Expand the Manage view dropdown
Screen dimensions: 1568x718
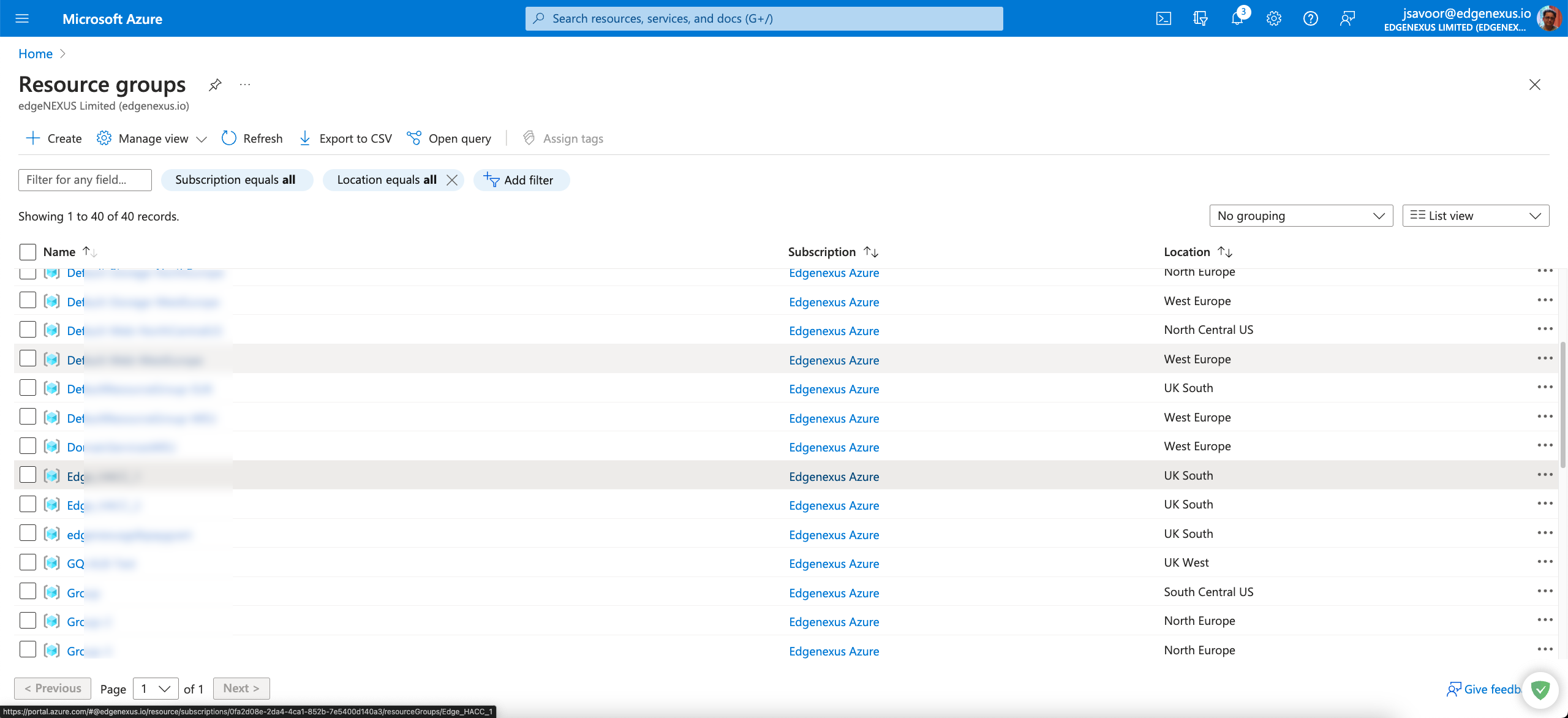pyautogui.click(x=152, y=138)
